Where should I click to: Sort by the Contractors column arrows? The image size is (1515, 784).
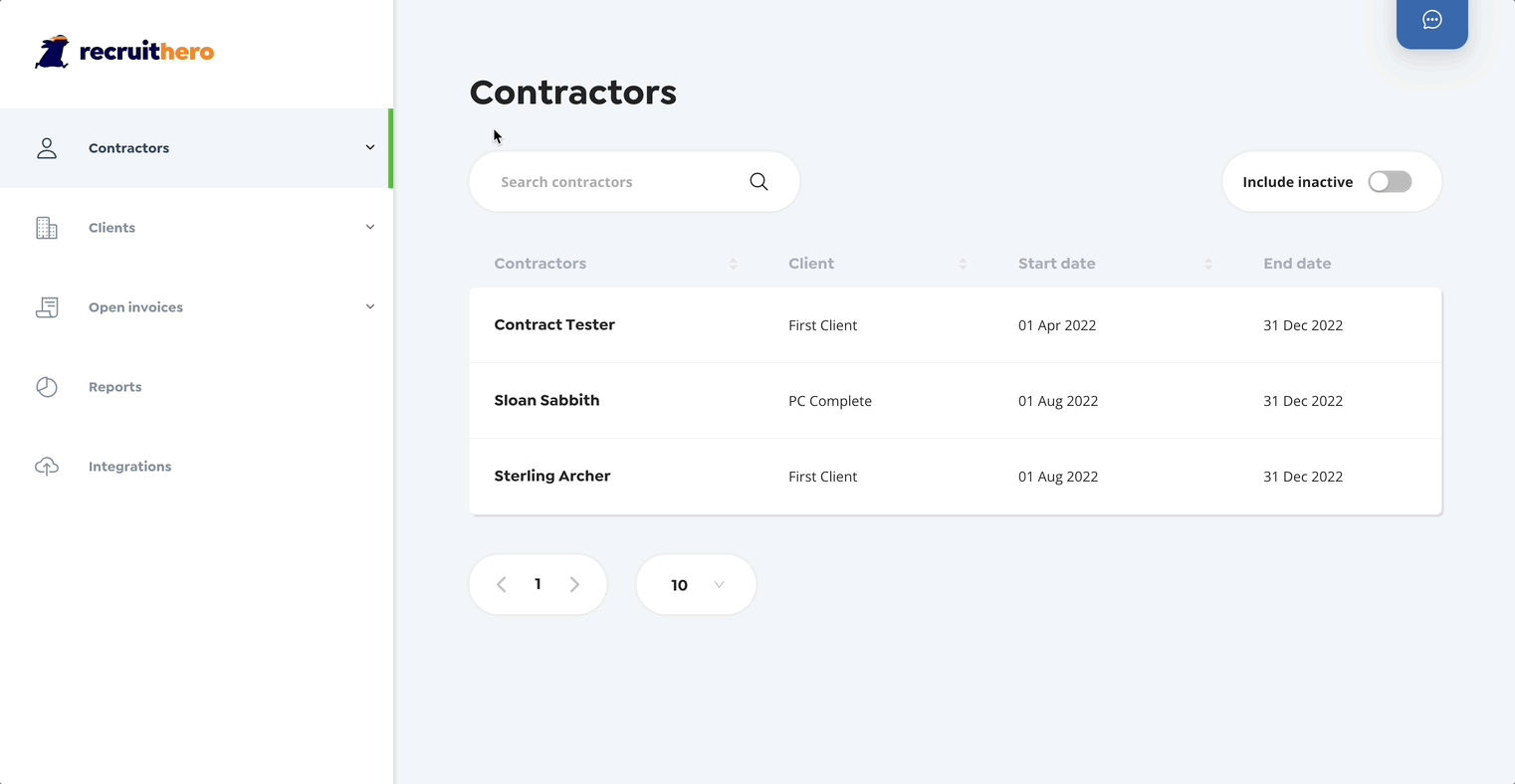734,263
